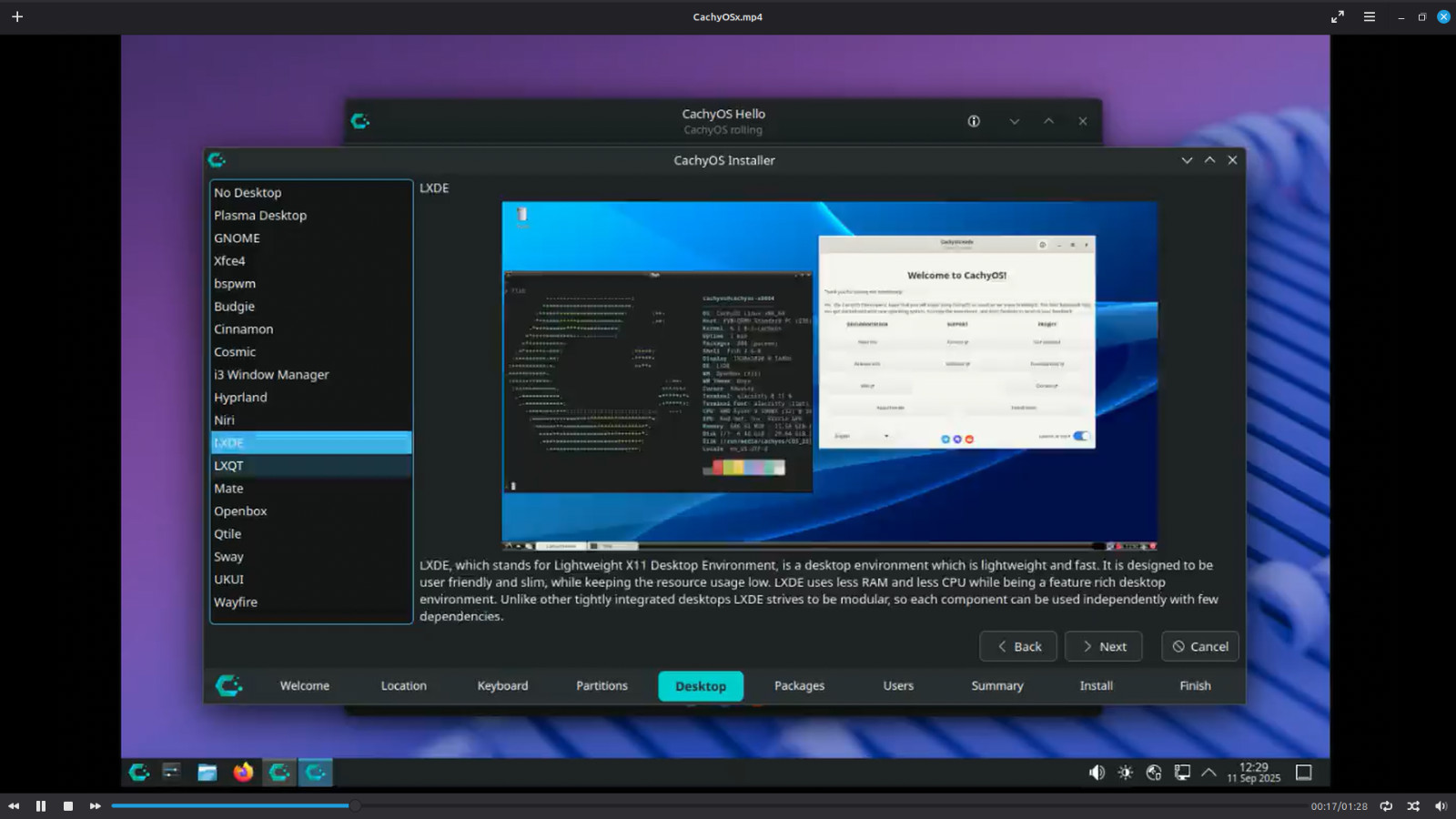1456x819 pixels.
Task: Open the file manager taskbar icon
Action: (207, 773)
